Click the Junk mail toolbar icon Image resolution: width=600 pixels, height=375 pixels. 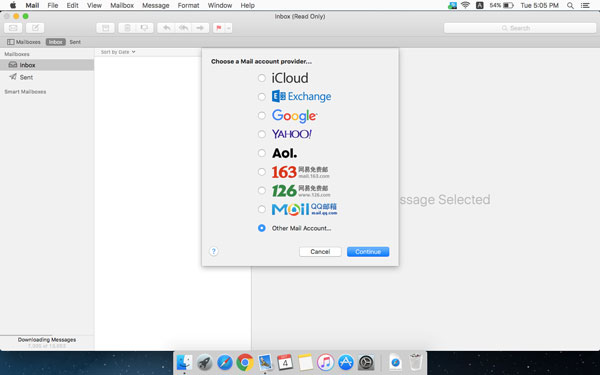145,28
